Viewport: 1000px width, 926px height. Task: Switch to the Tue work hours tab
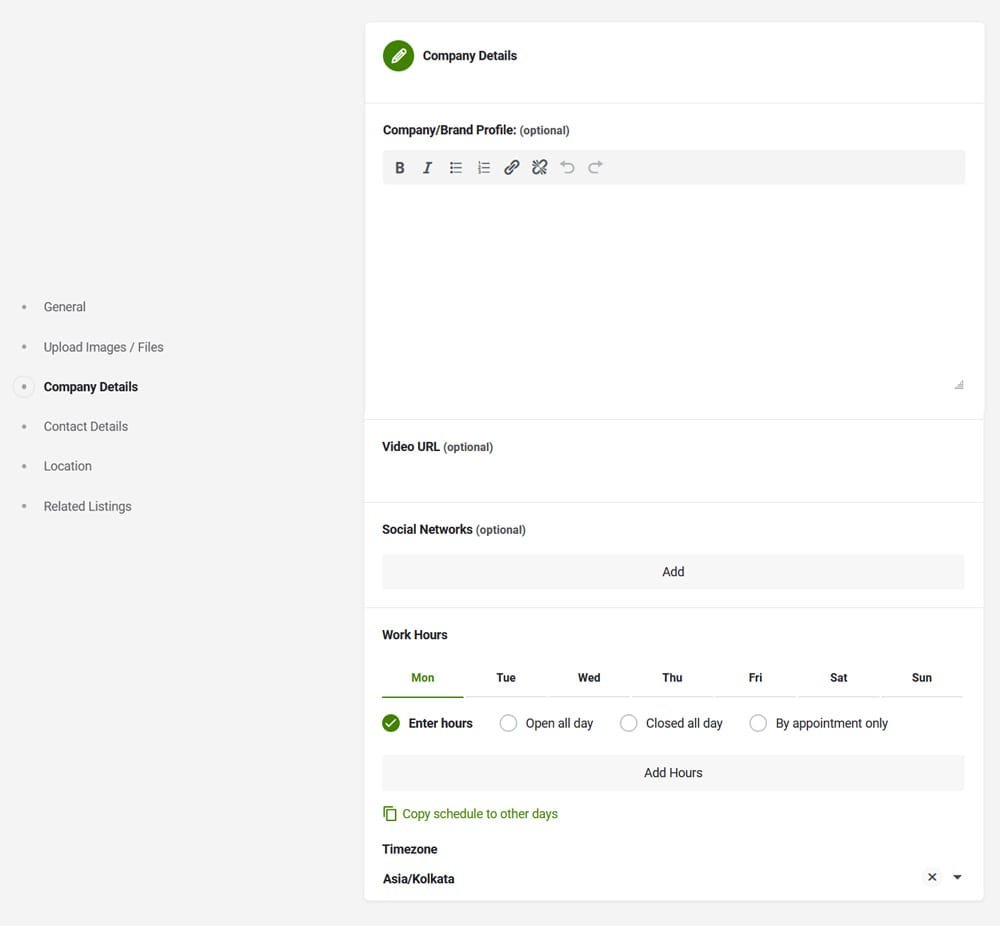coord(506,678)
